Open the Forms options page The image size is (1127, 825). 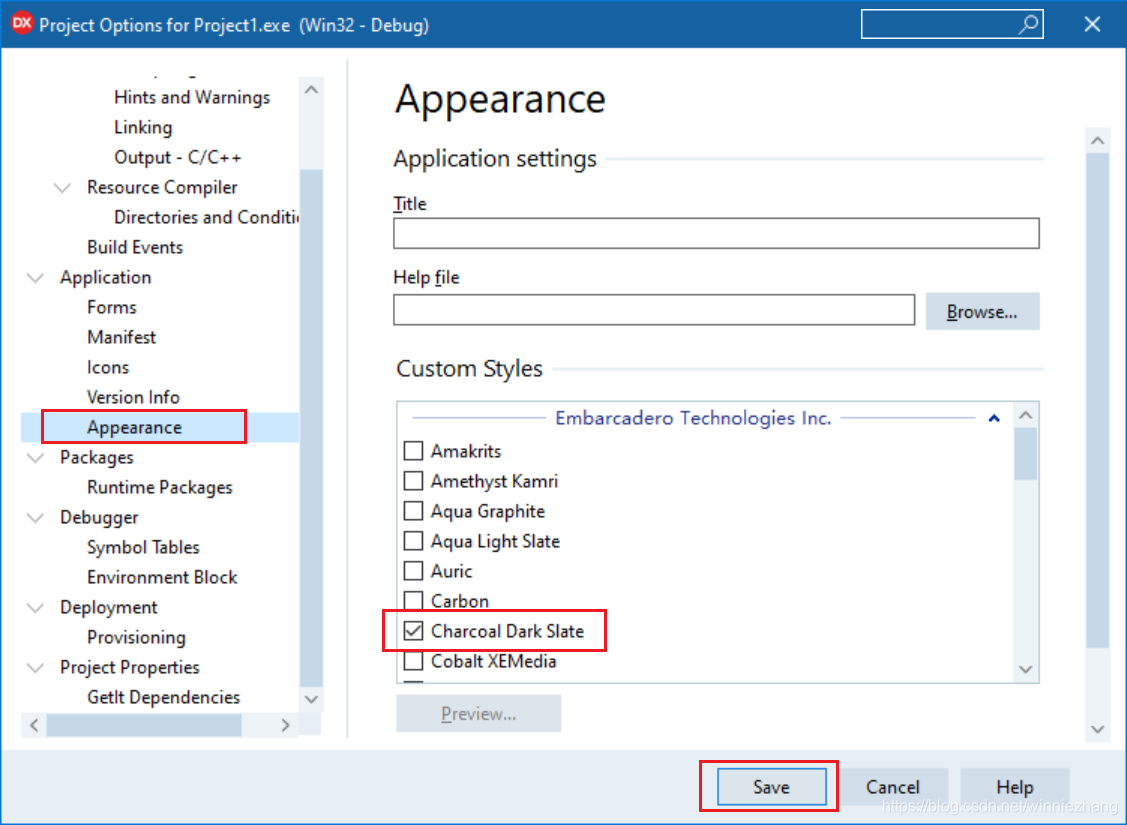pyautogui.click(x=111, y=307)
